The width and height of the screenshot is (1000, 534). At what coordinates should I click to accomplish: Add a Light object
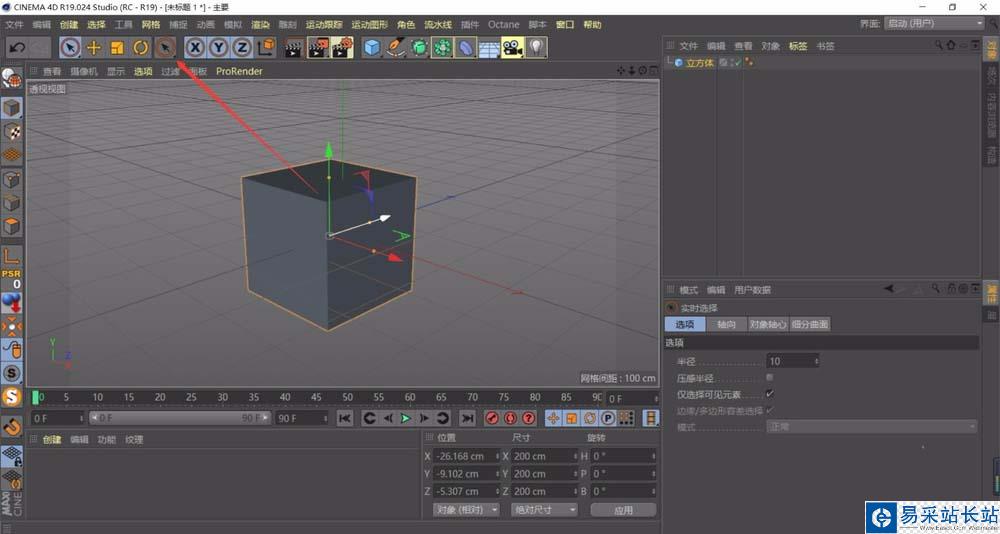coord(537,47)
